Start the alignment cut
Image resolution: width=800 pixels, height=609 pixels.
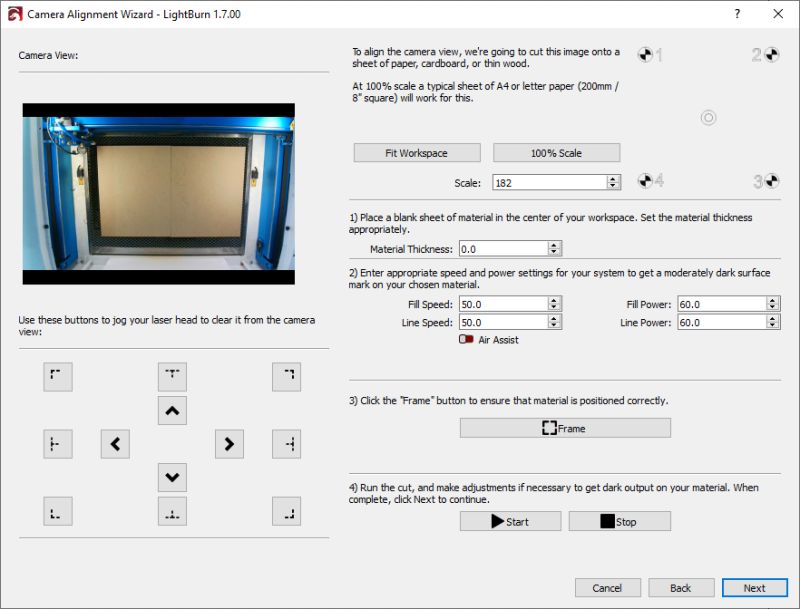(x=511, y=521)
